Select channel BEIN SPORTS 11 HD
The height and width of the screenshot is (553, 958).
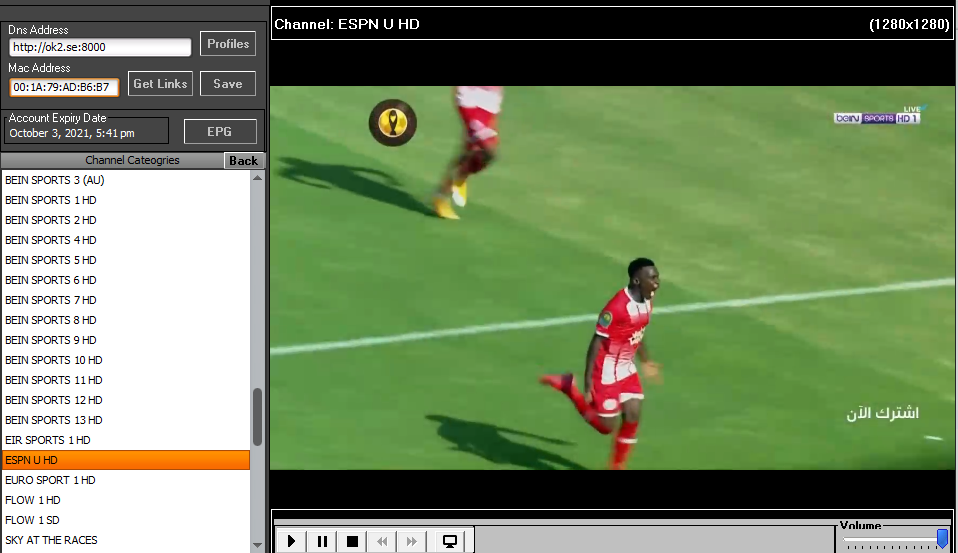(x=126, y=380)
